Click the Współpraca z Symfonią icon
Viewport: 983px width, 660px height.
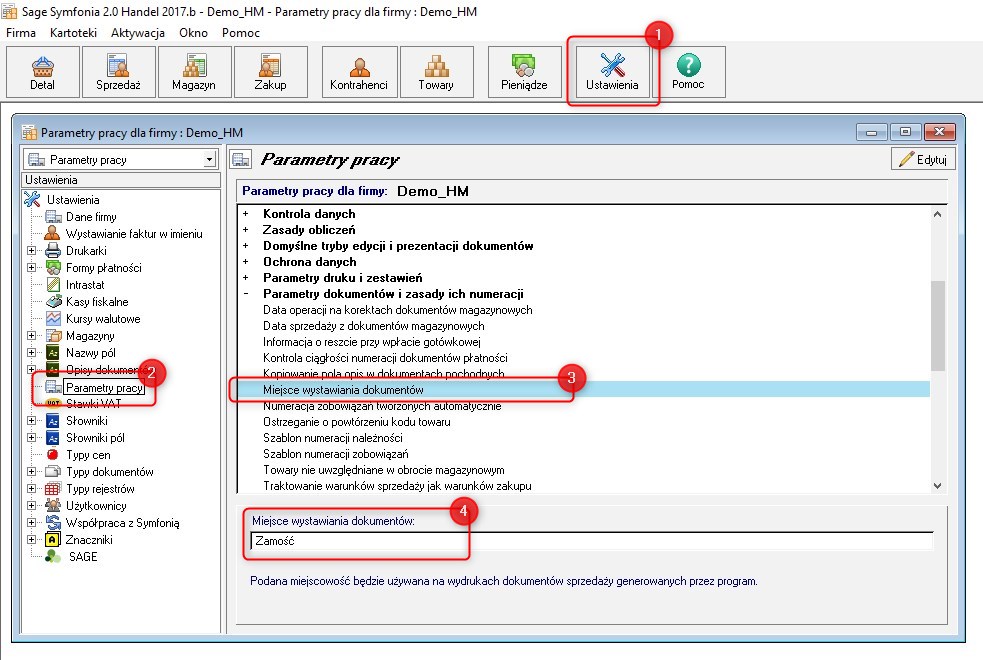click(53, 523)
